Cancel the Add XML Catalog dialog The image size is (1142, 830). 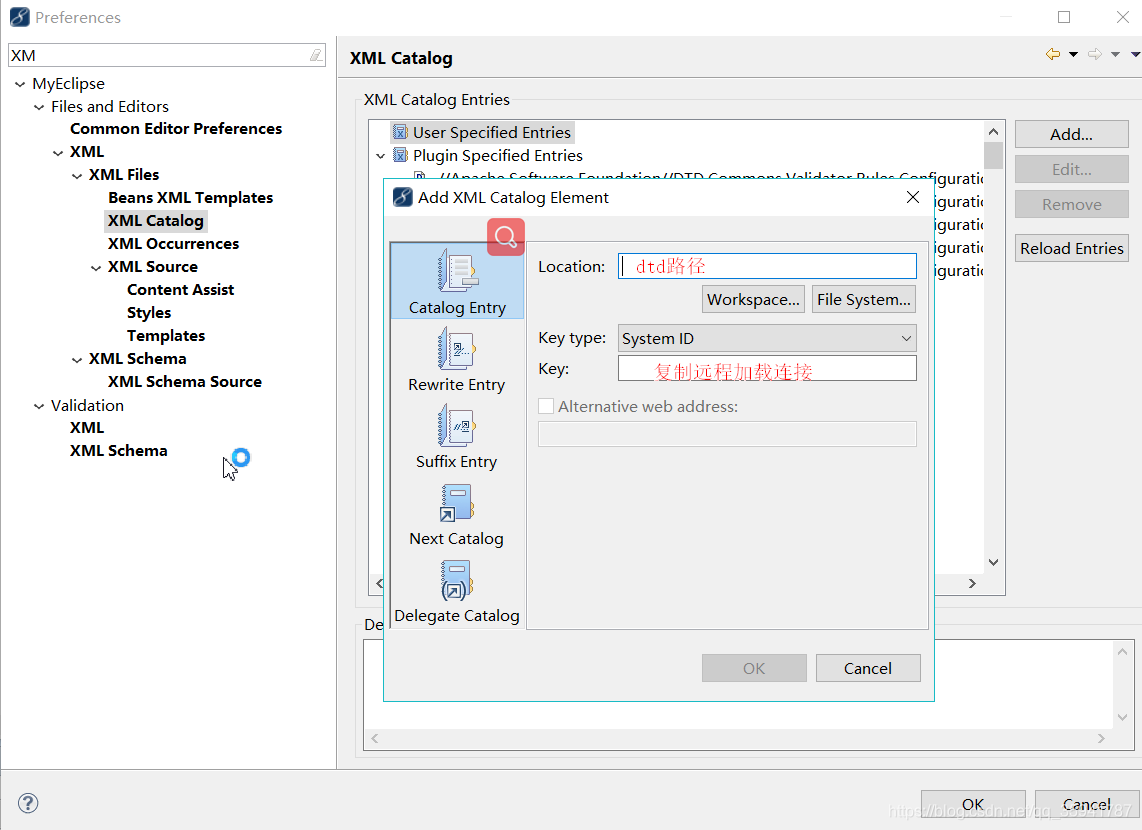[867, 668]
